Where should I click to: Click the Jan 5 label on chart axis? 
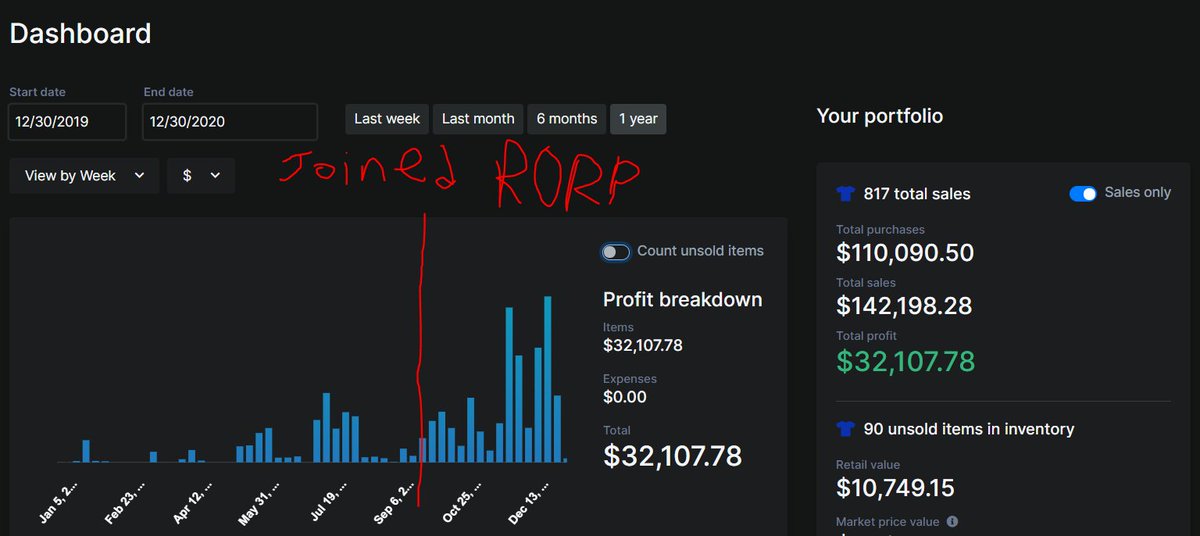59,501
